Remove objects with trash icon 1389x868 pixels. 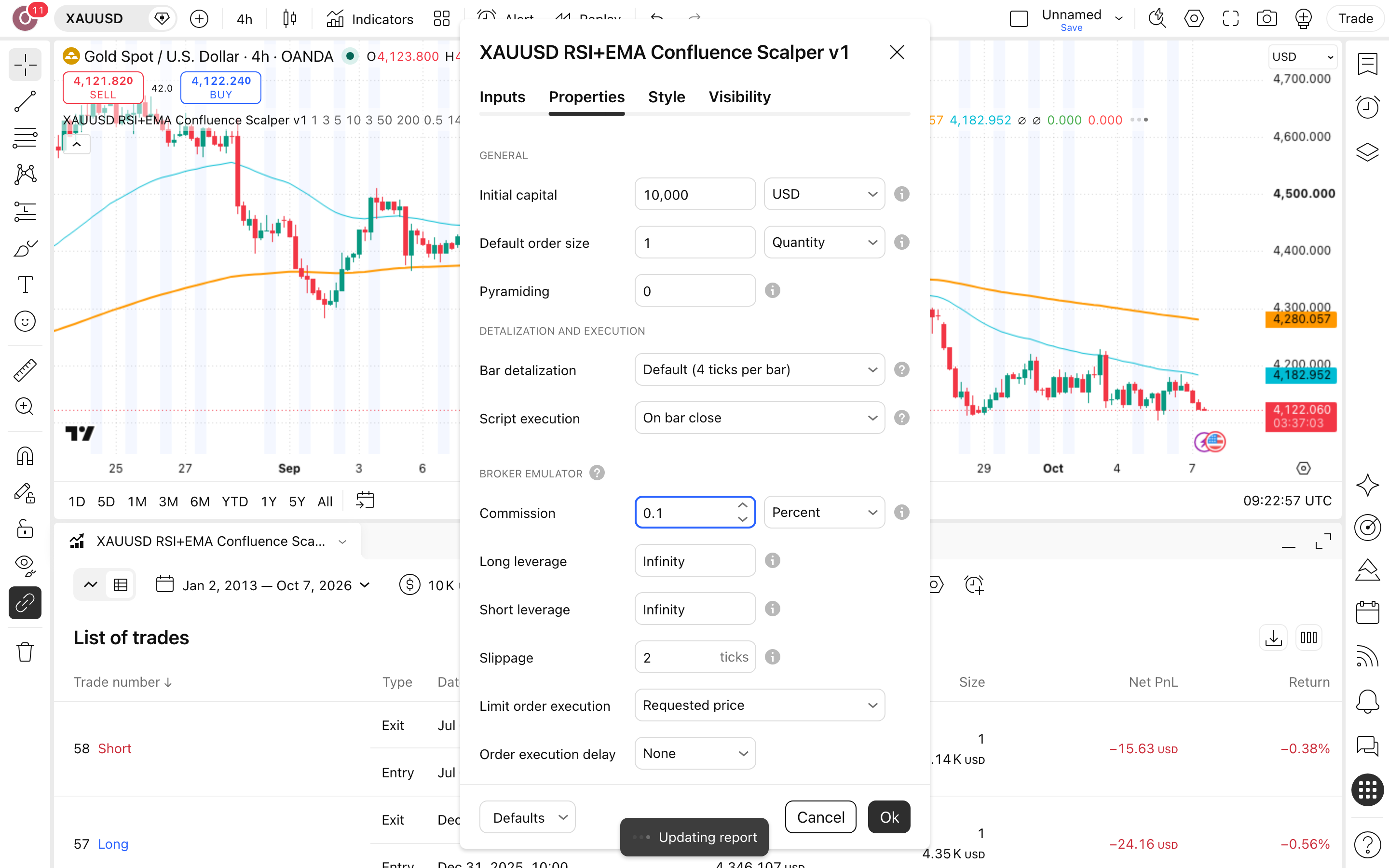pyautogui.click(x=25, y=651)
